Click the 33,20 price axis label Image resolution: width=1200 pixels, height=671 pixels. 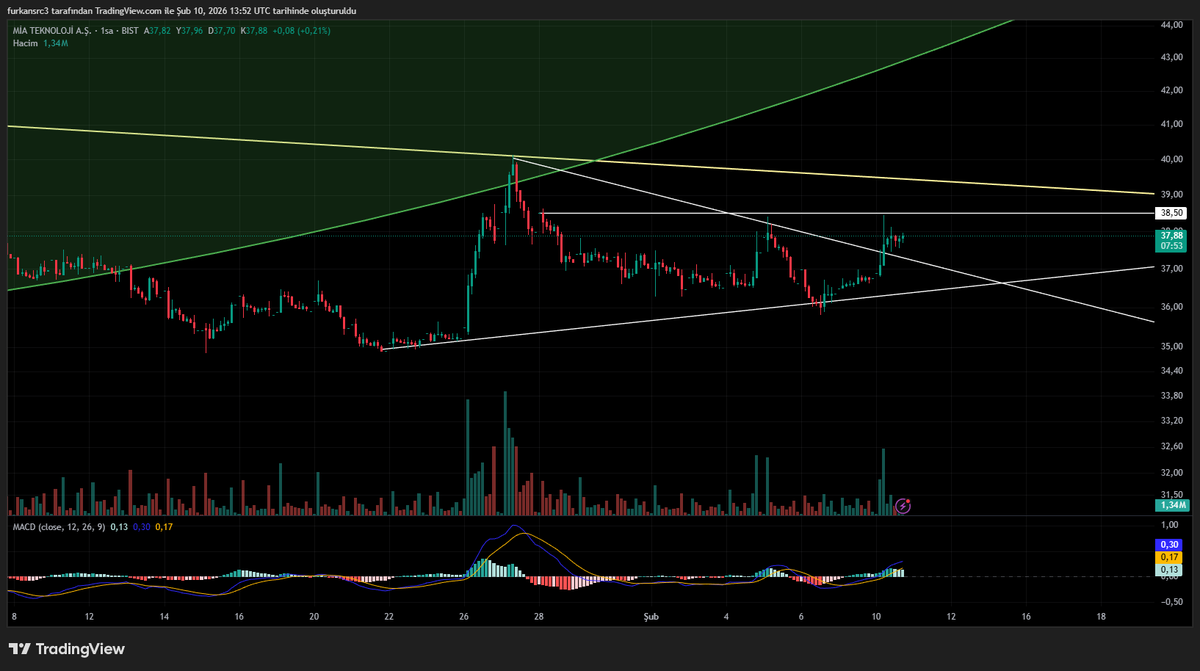pyautogui.click(x=1172, y=421)
